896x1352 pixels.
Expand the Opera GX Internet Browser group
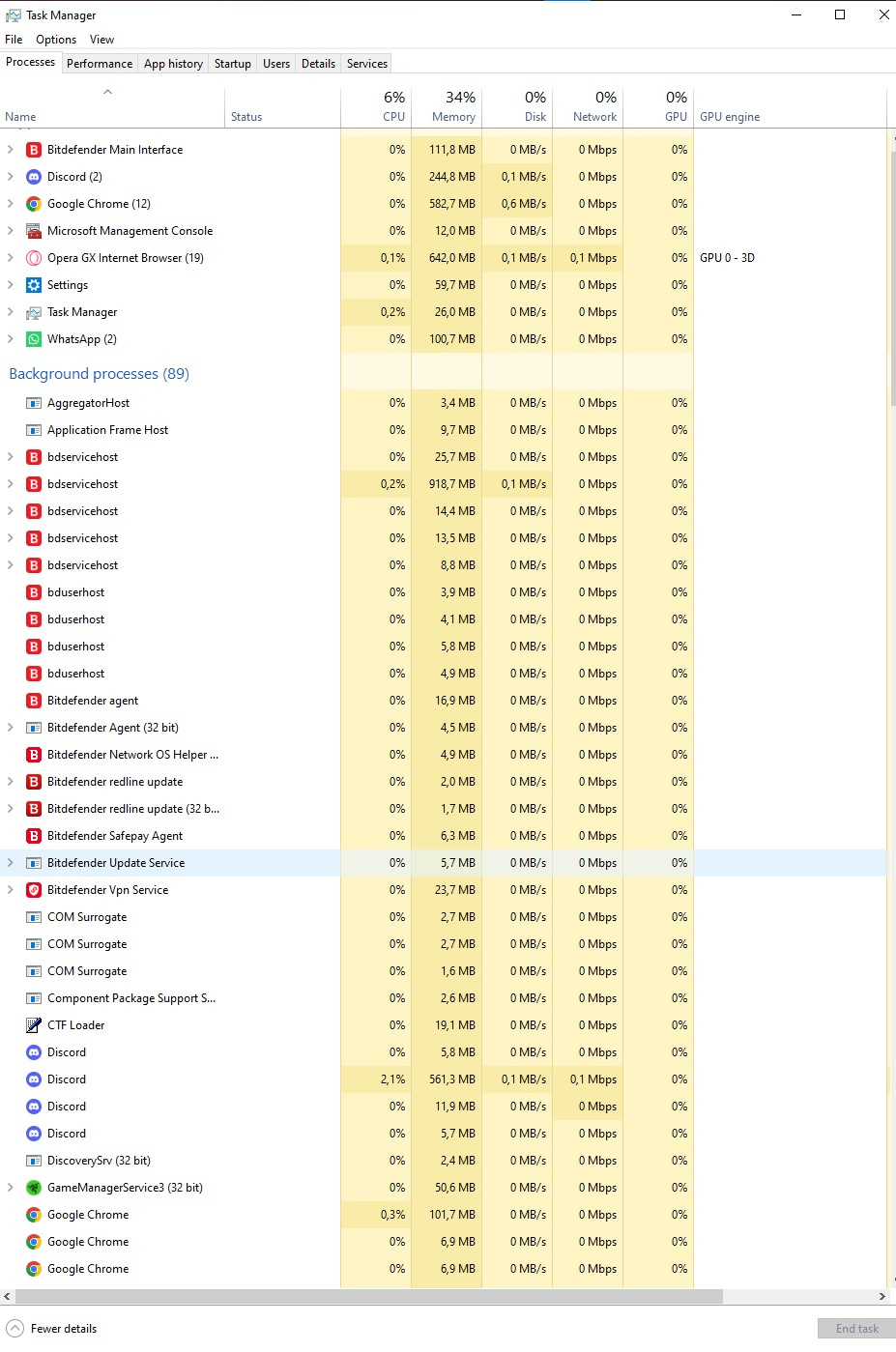point(11,258)
